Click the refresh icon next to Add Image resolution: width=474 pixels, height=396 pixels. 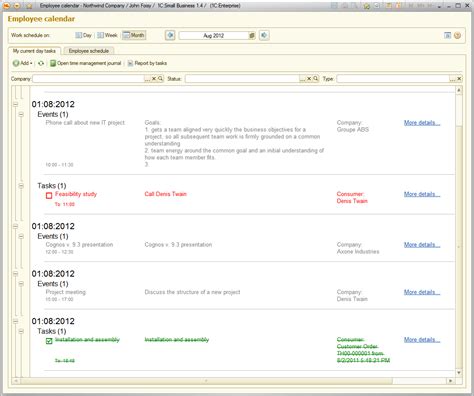point(41,63)
